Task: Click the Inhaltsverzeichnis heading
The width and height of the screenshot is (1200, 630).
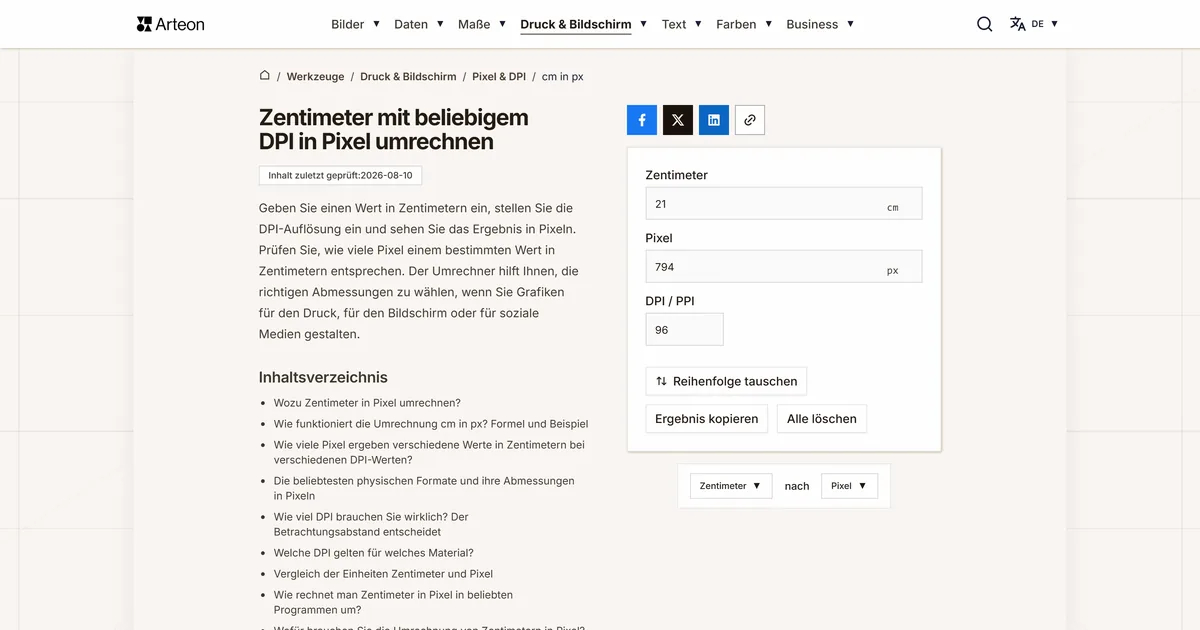Action: coord(323,377)
